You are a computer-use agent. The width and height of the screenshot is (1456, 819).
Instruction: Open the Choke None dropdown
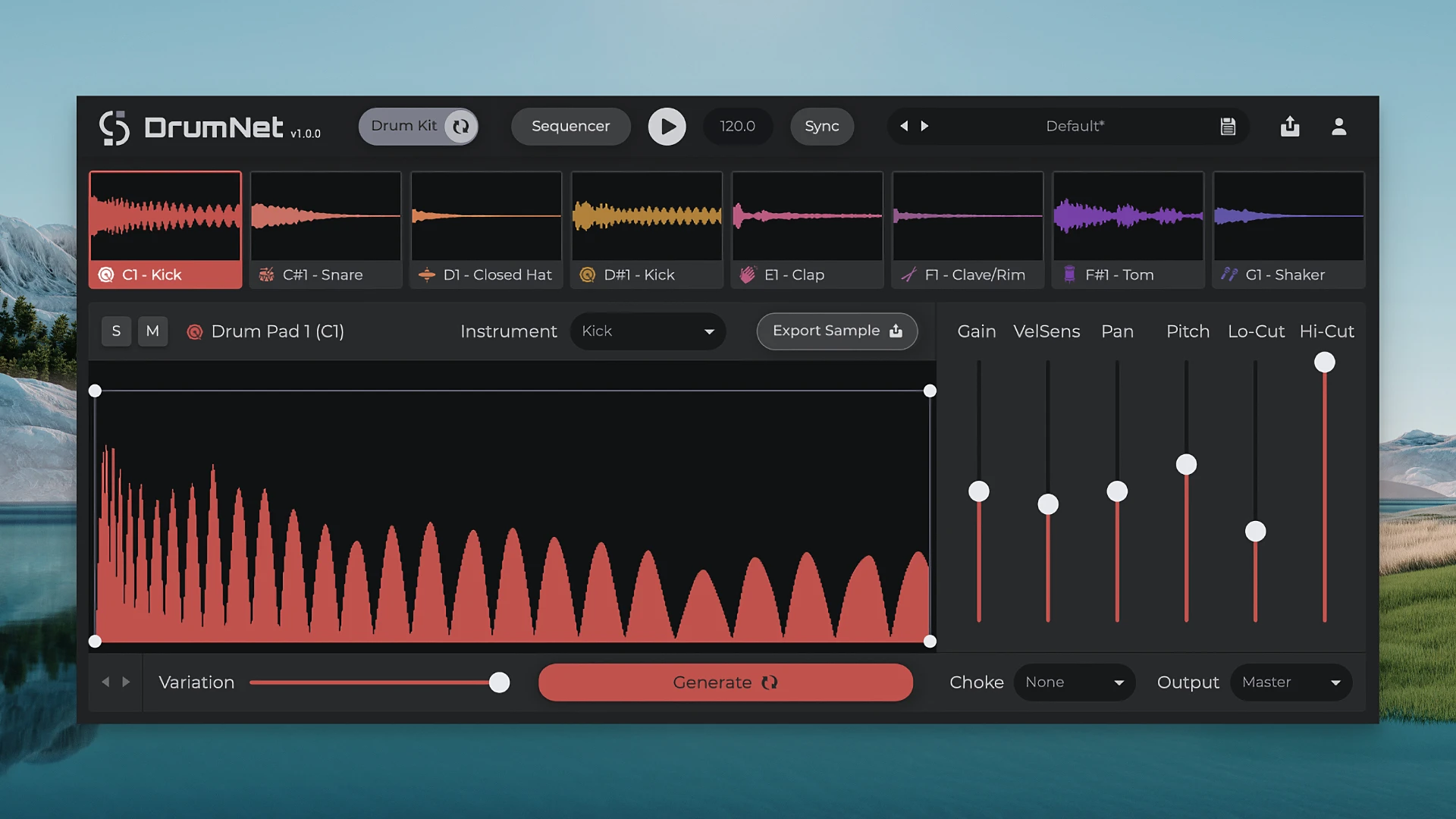pyautogui.click(x=1075, y=682)
